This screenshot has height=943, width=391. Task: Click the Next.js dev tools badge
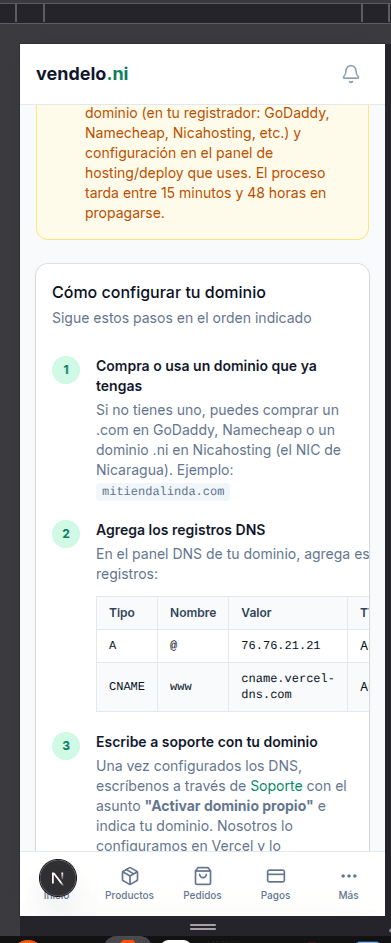point(58,878)
